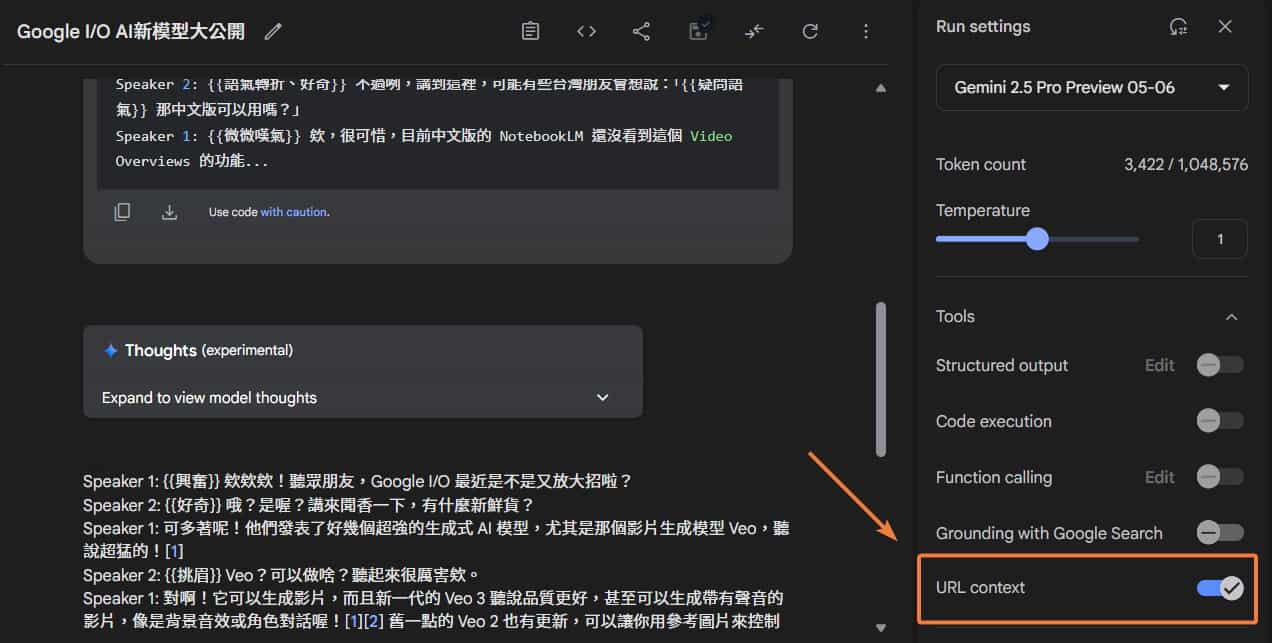The image size is (1272, 643).
Task: Click the save prompt icon
Action: tap(699, 31)
